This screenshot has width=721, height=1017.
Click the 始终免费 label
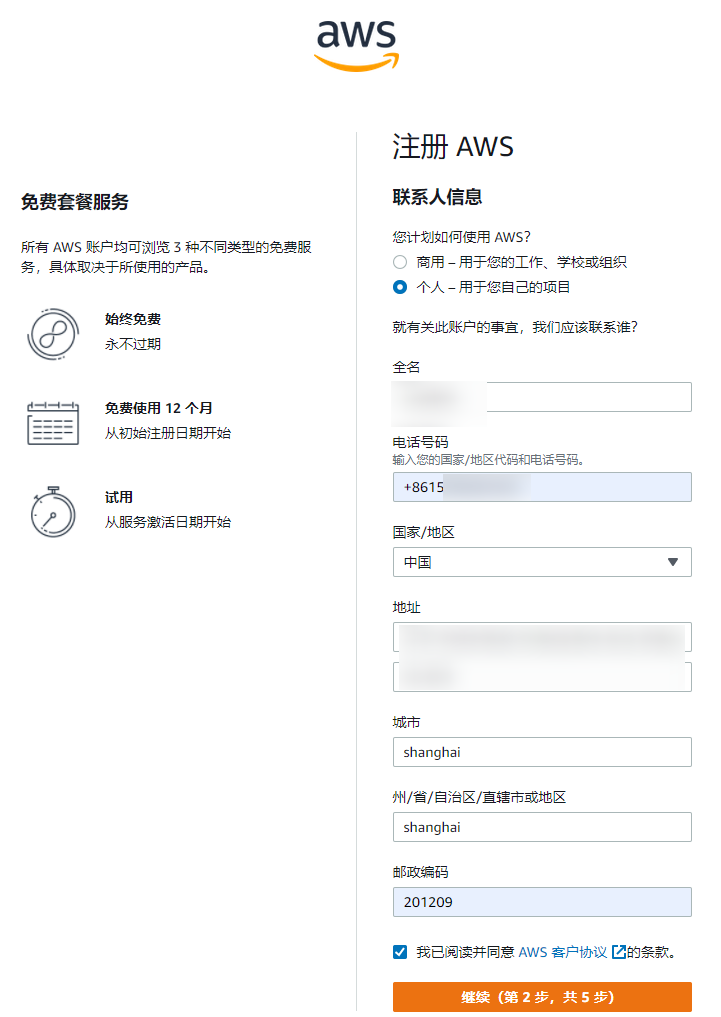click(x=133, y=319)
